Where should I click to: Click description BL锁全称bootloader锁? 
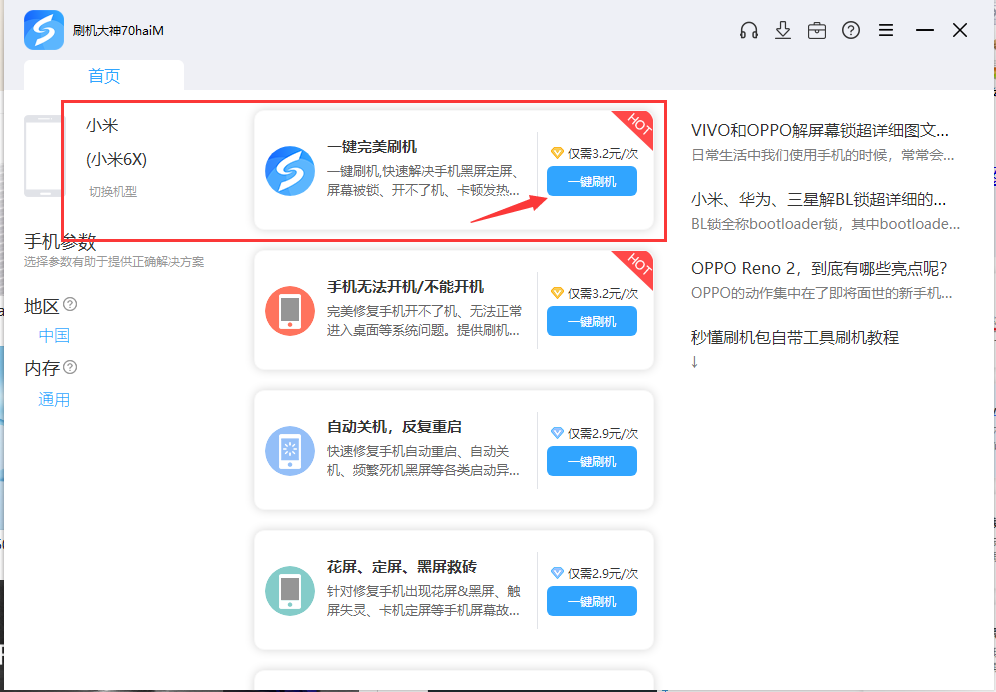click(825, 224)
